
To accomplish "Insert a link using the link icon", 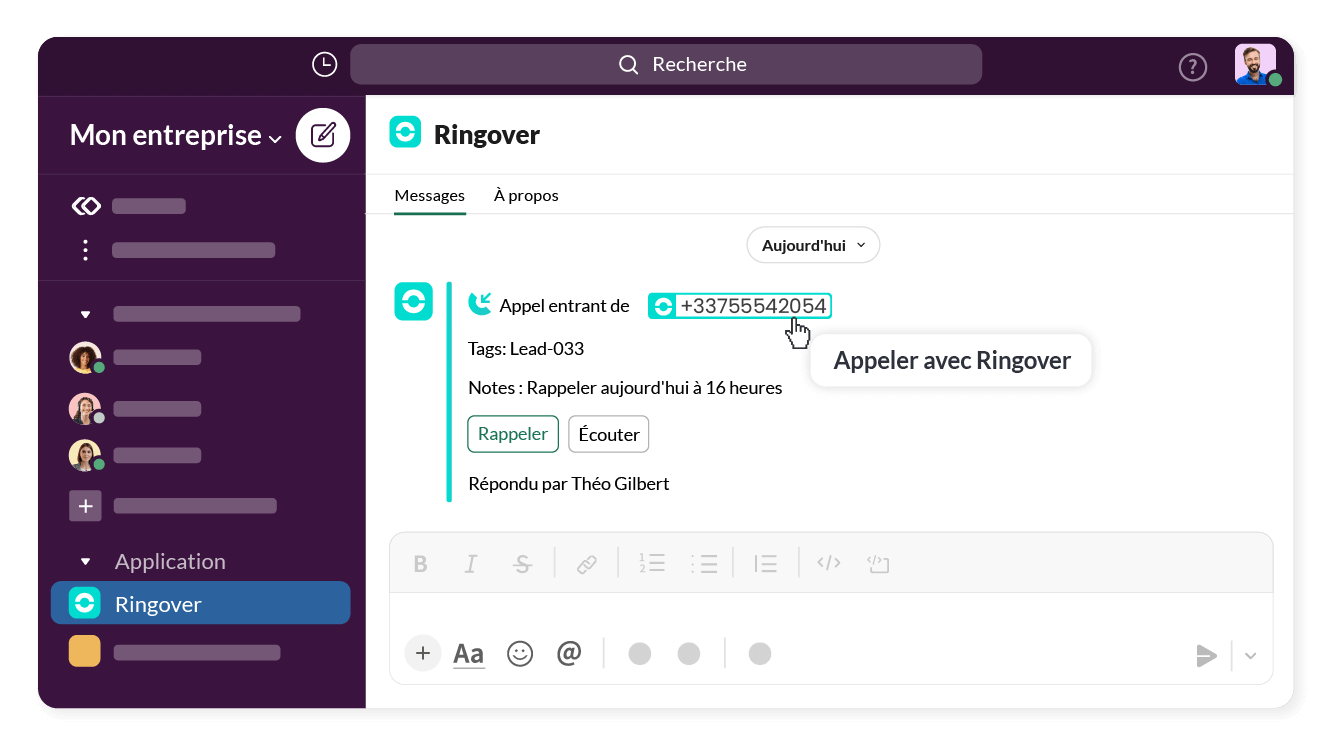I will point(587,564).
